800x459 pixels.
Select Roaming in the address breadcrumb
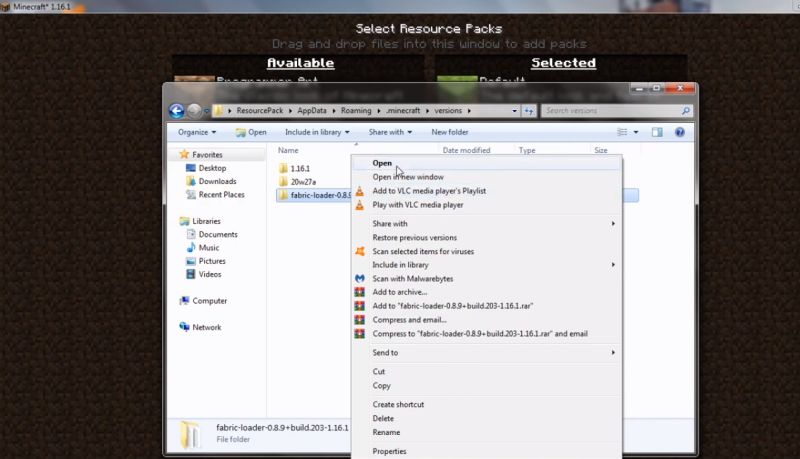[356, 110]
